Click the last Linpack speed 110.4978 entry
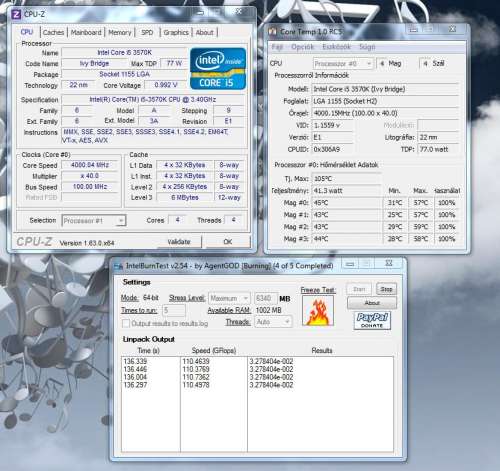This screenshot has height=471, width=500. coord(196,385)
